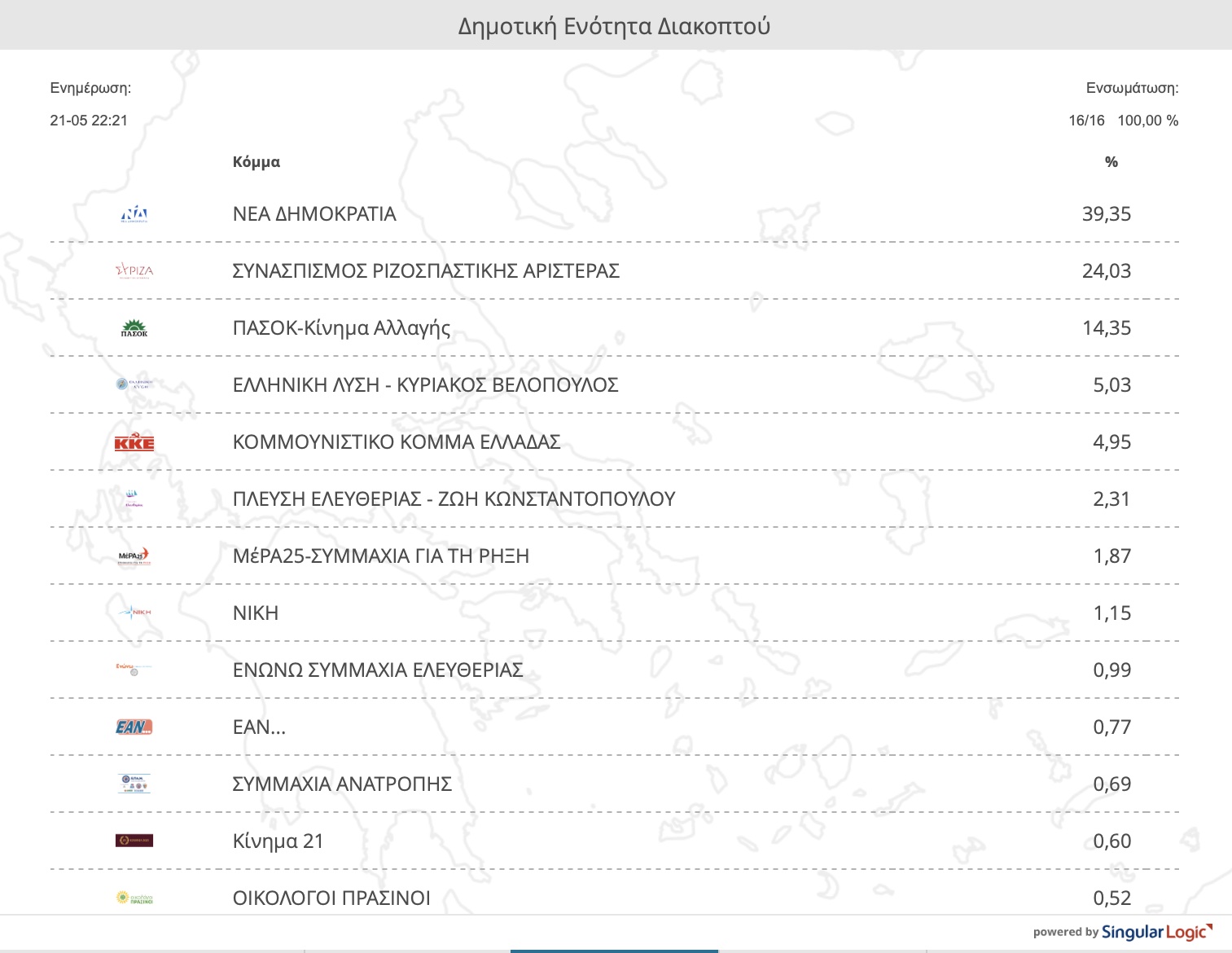Click the green ΠΑΣΟΚ sun logo
Screen dimensions: 1232x953
[134, 328]
